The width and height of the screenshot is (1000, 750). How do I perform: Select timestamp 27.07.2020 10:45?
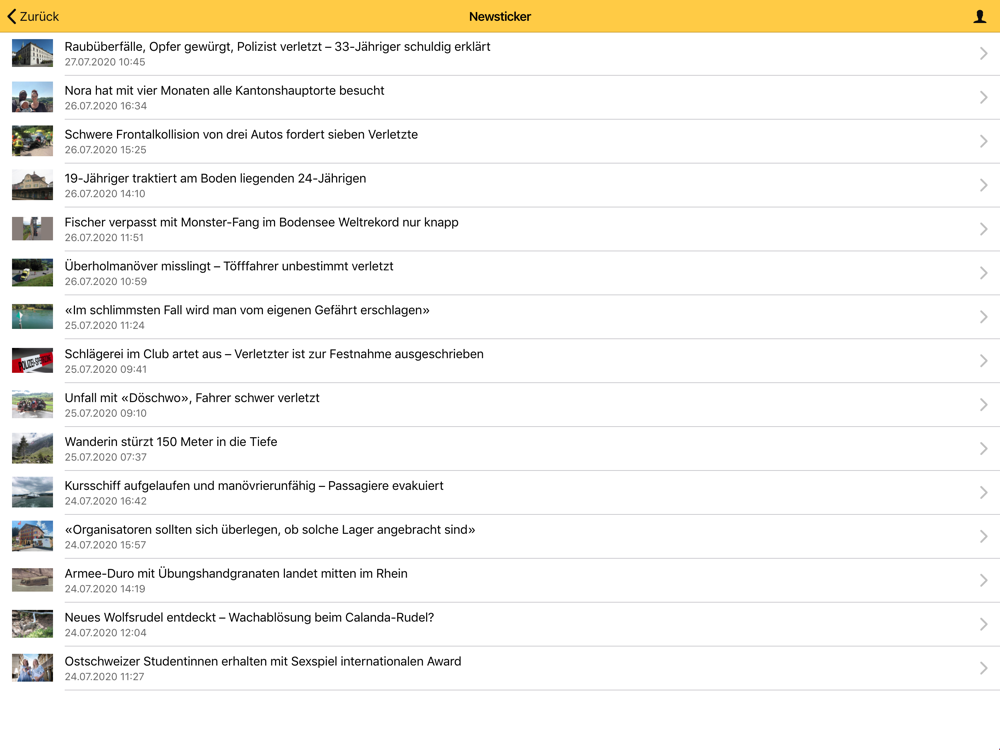pyautogui.click(x=105, y=62)
